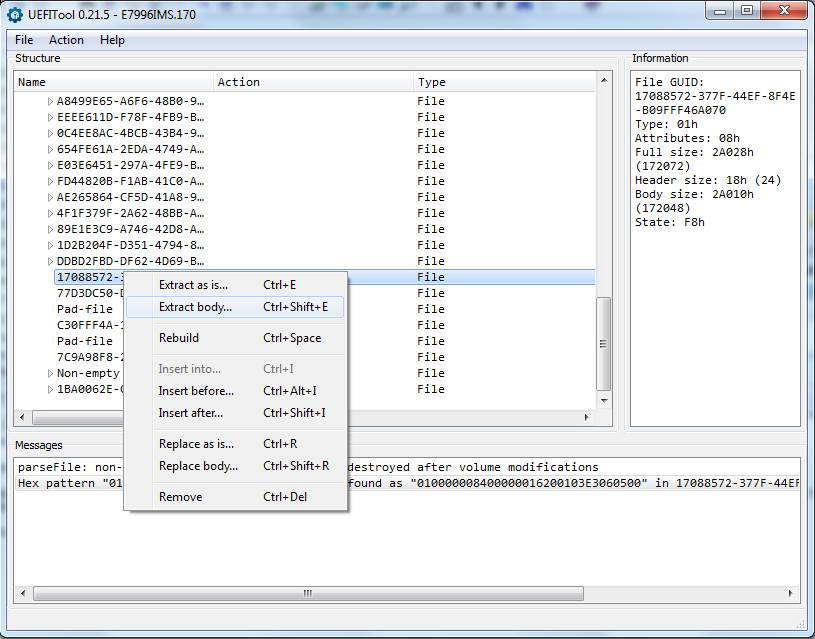Image resolution: width=815 pixels, height=639 pixels.
Task: Choose Replace as is... from context menu
Action: tap(235, 444)
